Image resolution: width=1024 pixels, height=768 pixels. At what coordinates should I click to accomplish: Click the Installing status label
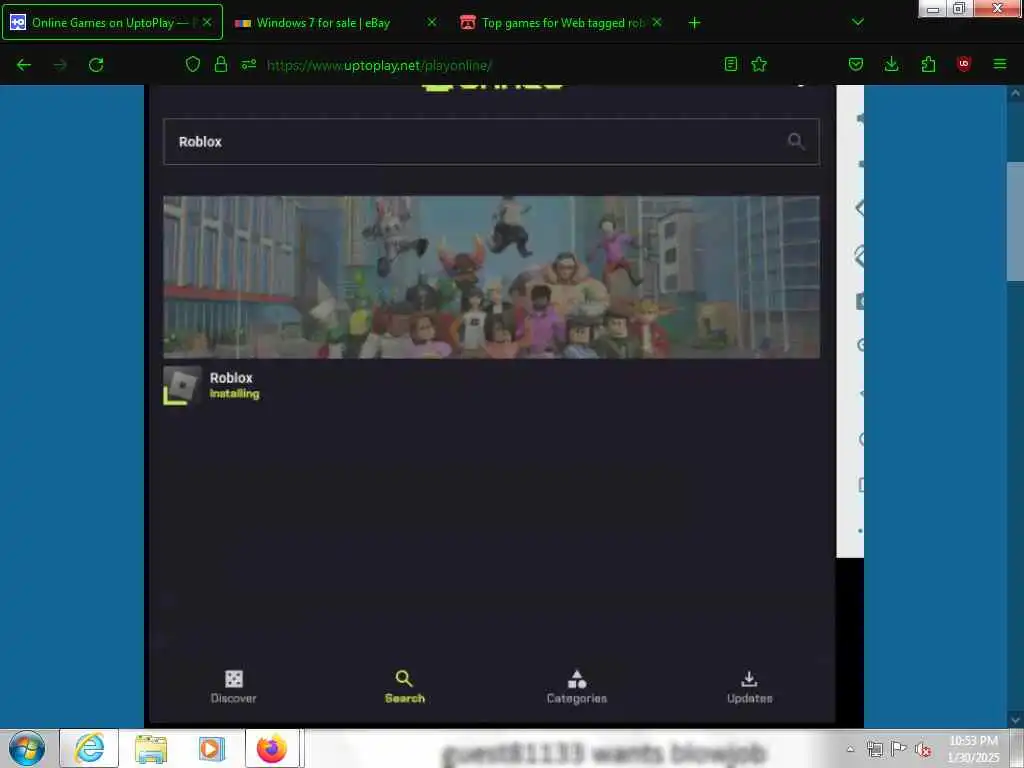click(234, 394)
